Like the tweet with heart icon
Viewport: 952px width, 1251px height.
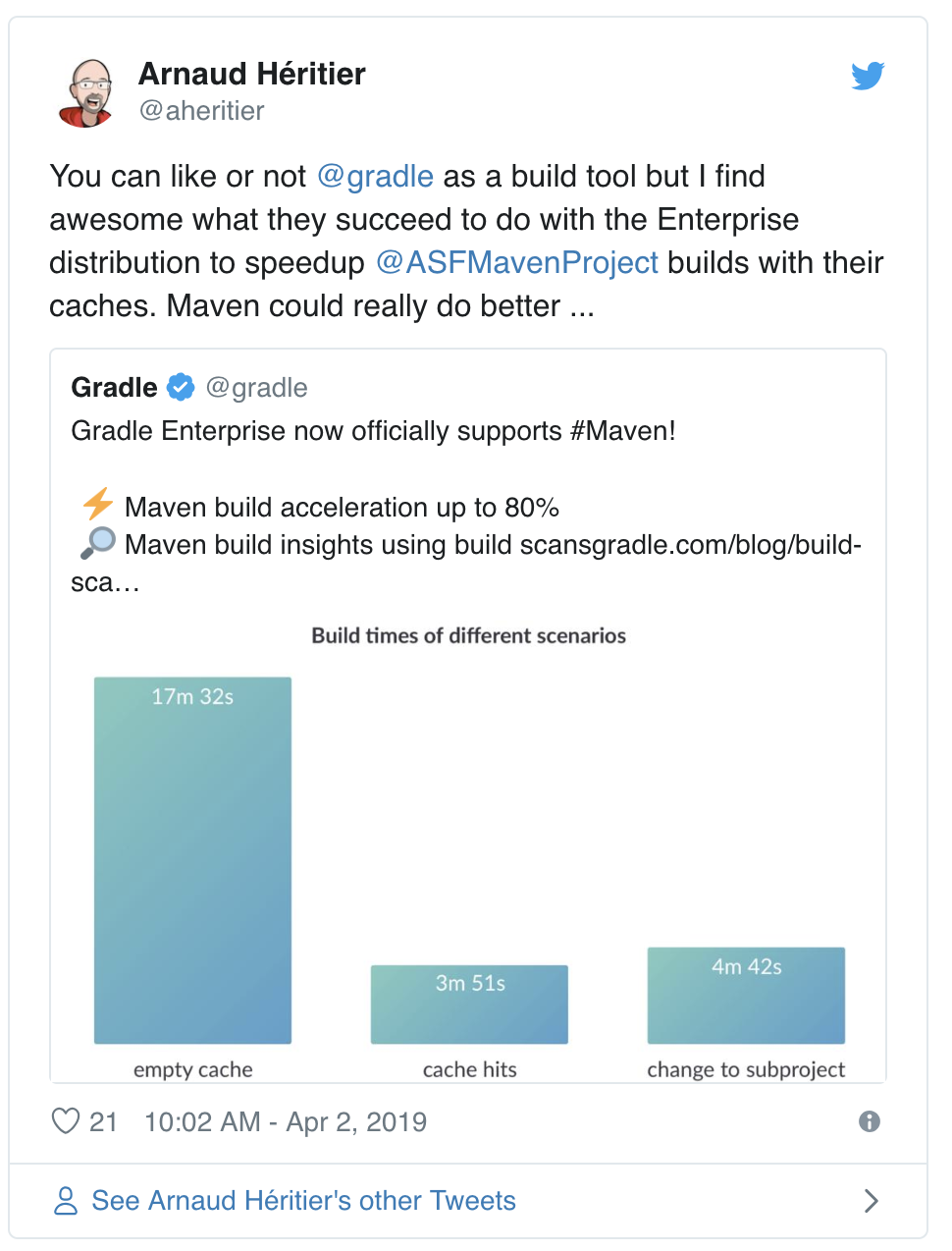66,1121
